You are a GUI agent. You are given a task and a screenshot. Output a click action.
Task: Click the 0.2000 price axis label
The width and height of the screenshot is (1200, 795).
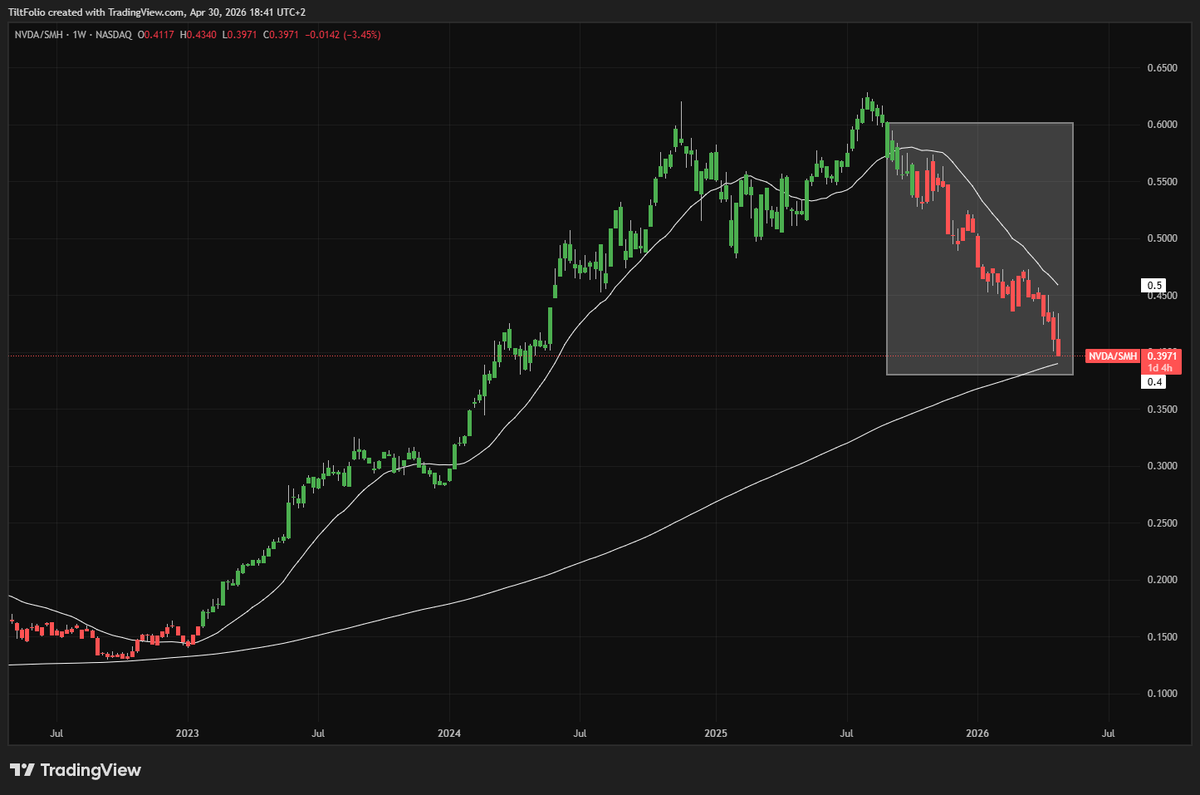click(1161, 580)
